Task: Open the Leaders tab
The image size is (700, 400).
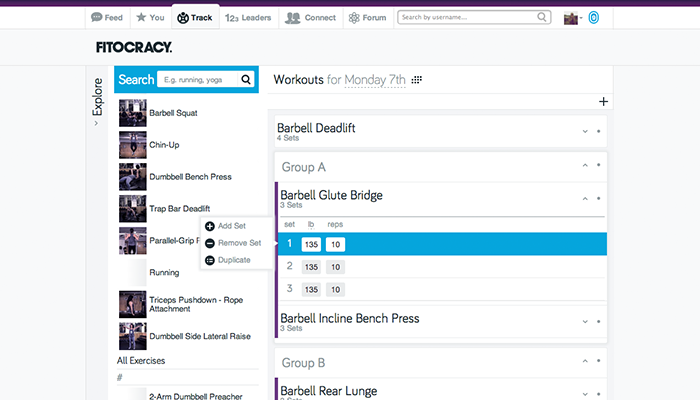Action: [248, 18]
